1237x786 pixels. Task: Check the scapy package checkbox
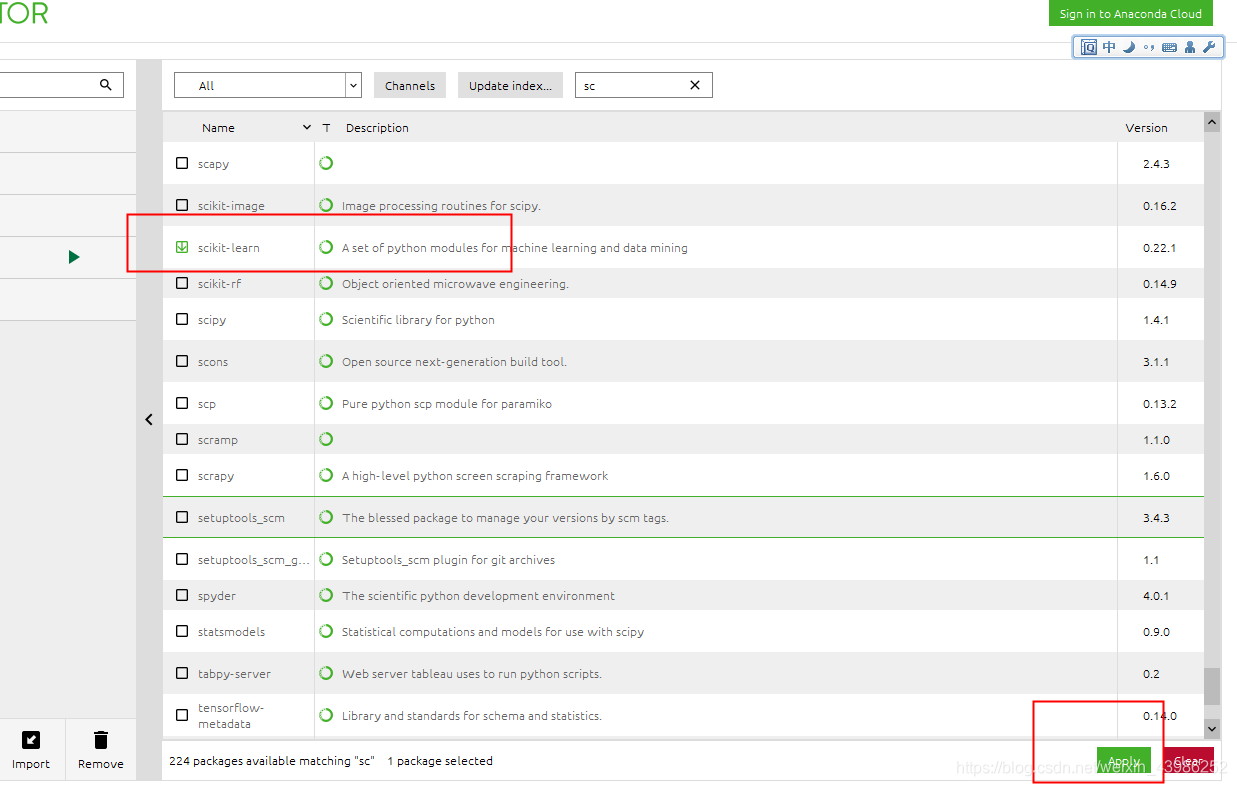tap(182, 163)
